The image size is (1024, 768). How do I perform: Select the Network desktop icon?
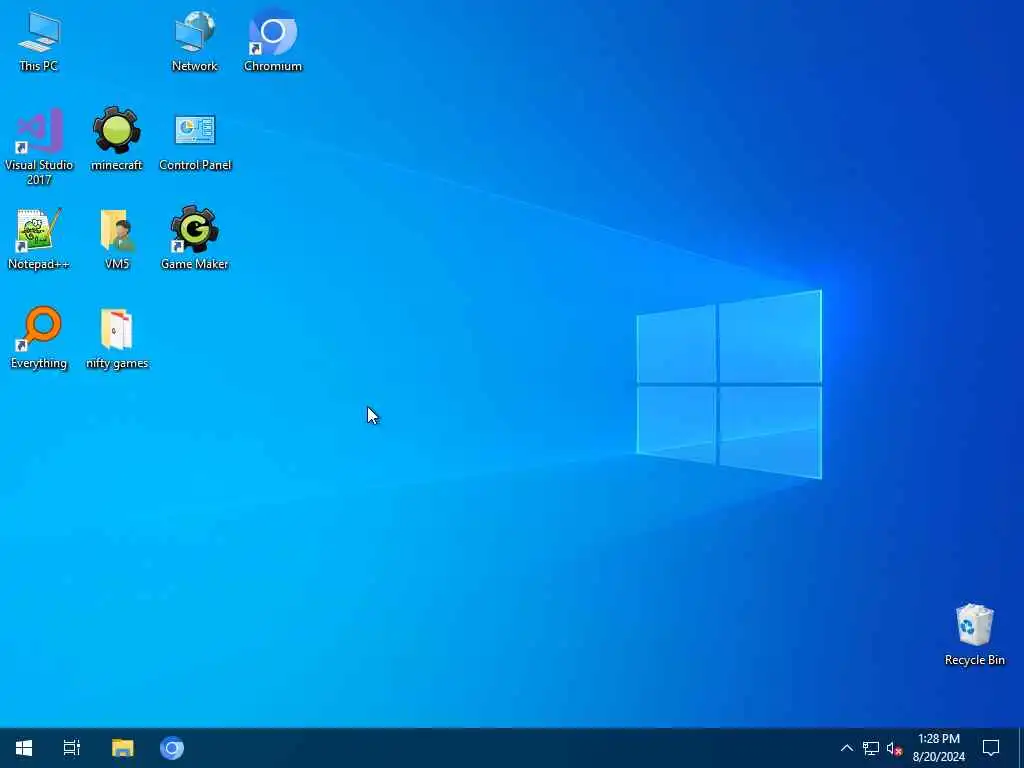coord(195,40)
